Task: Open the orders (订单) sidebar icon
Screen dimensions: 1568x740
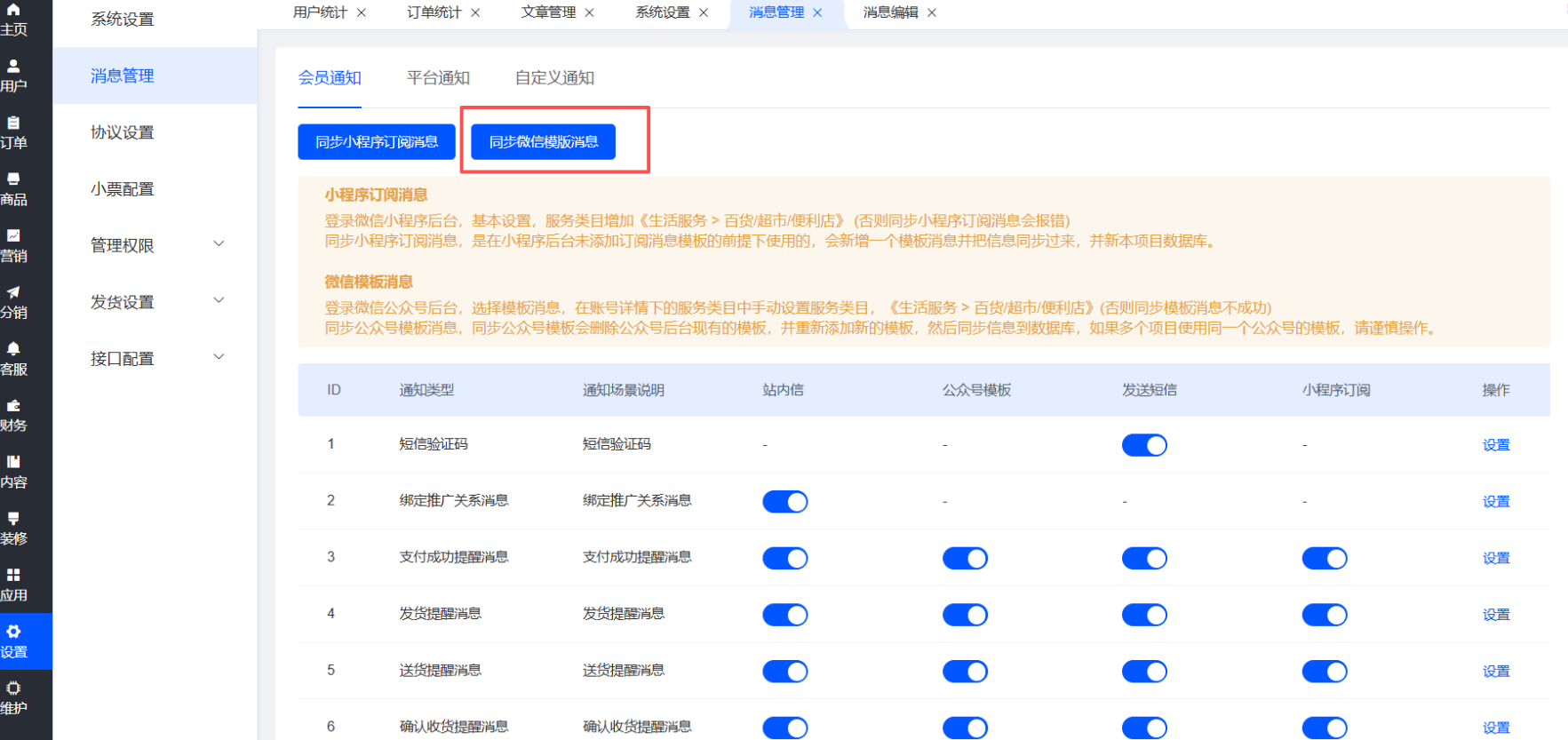Action: pyautogui.click(x=13, y=123)
